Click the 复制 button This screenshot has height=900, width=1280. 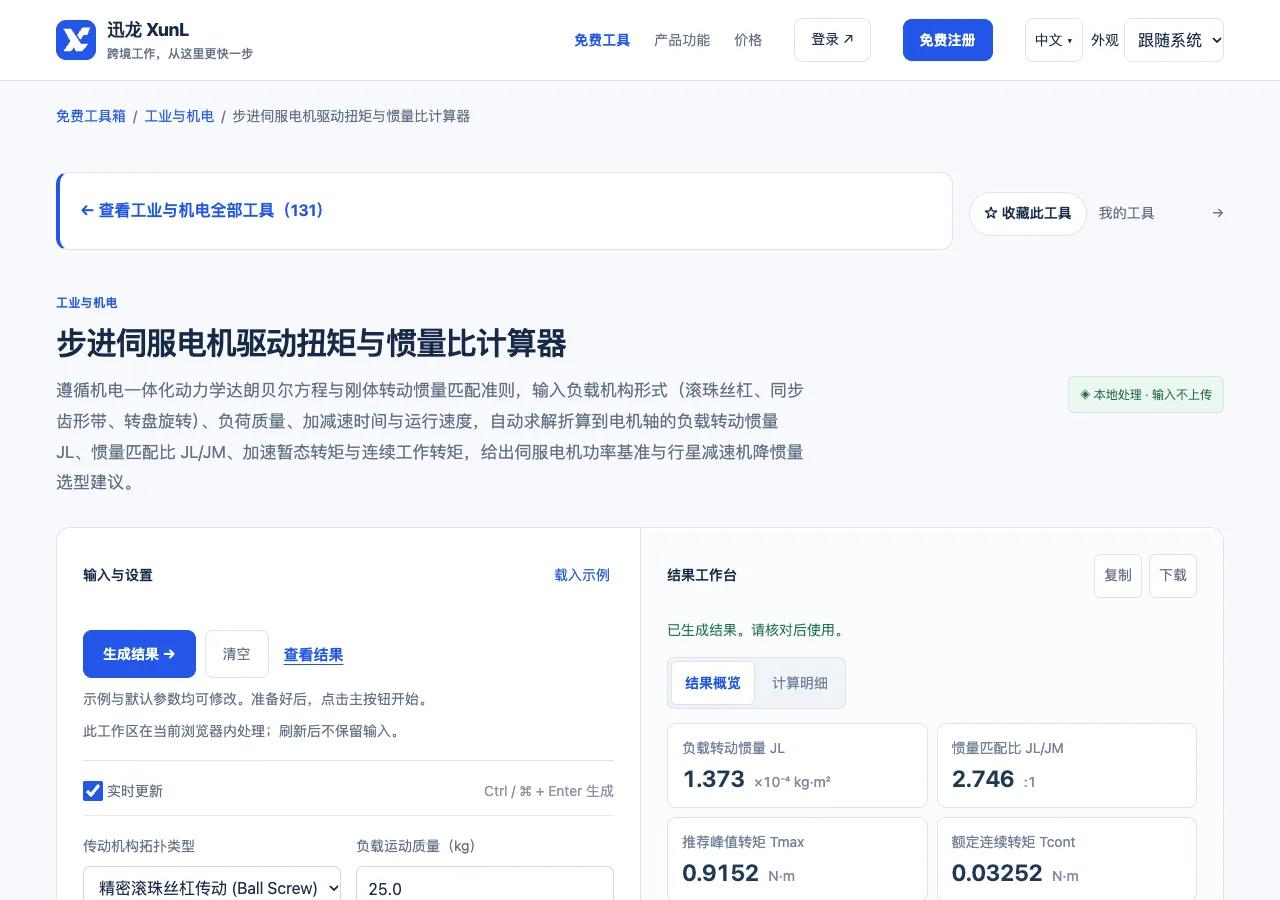[x=1118, y=575]
